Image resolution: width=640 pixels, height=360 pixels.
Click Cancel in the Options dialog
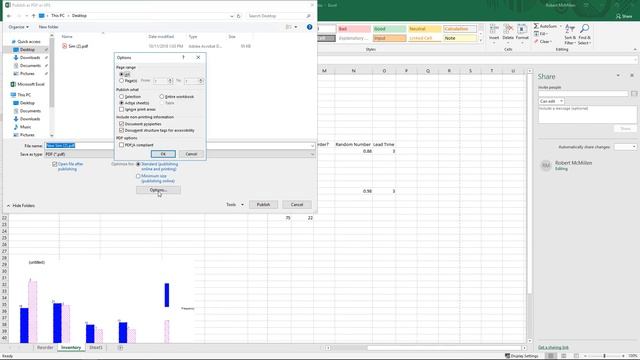click(x=191, y=154)
